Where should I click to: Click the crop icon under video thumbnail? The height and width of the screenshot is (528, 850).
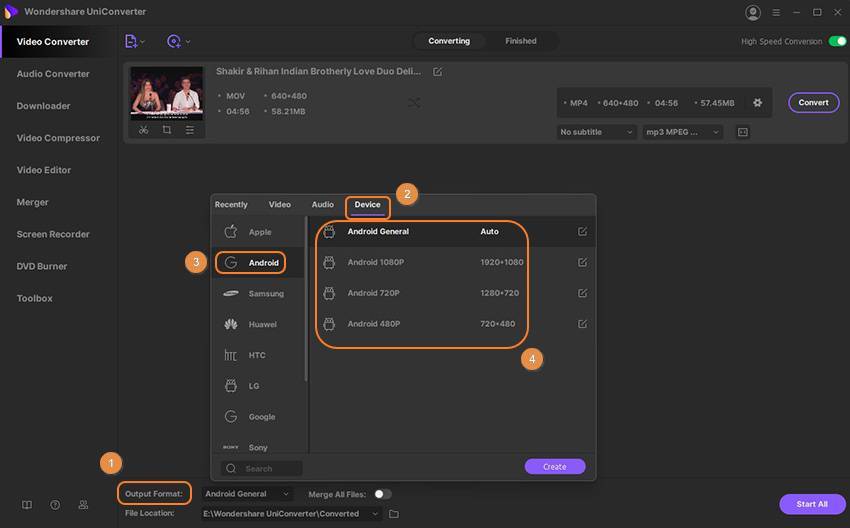click(167, 130)
